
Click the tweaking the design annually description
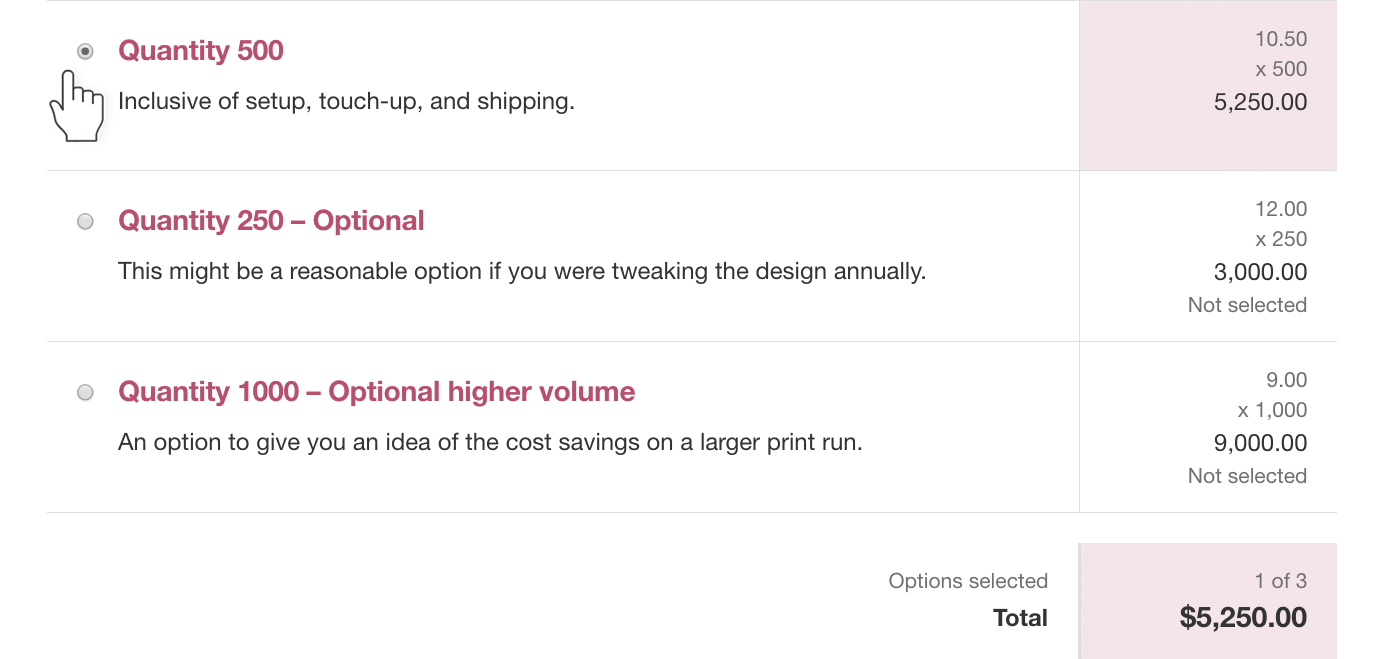click(522, 272)
